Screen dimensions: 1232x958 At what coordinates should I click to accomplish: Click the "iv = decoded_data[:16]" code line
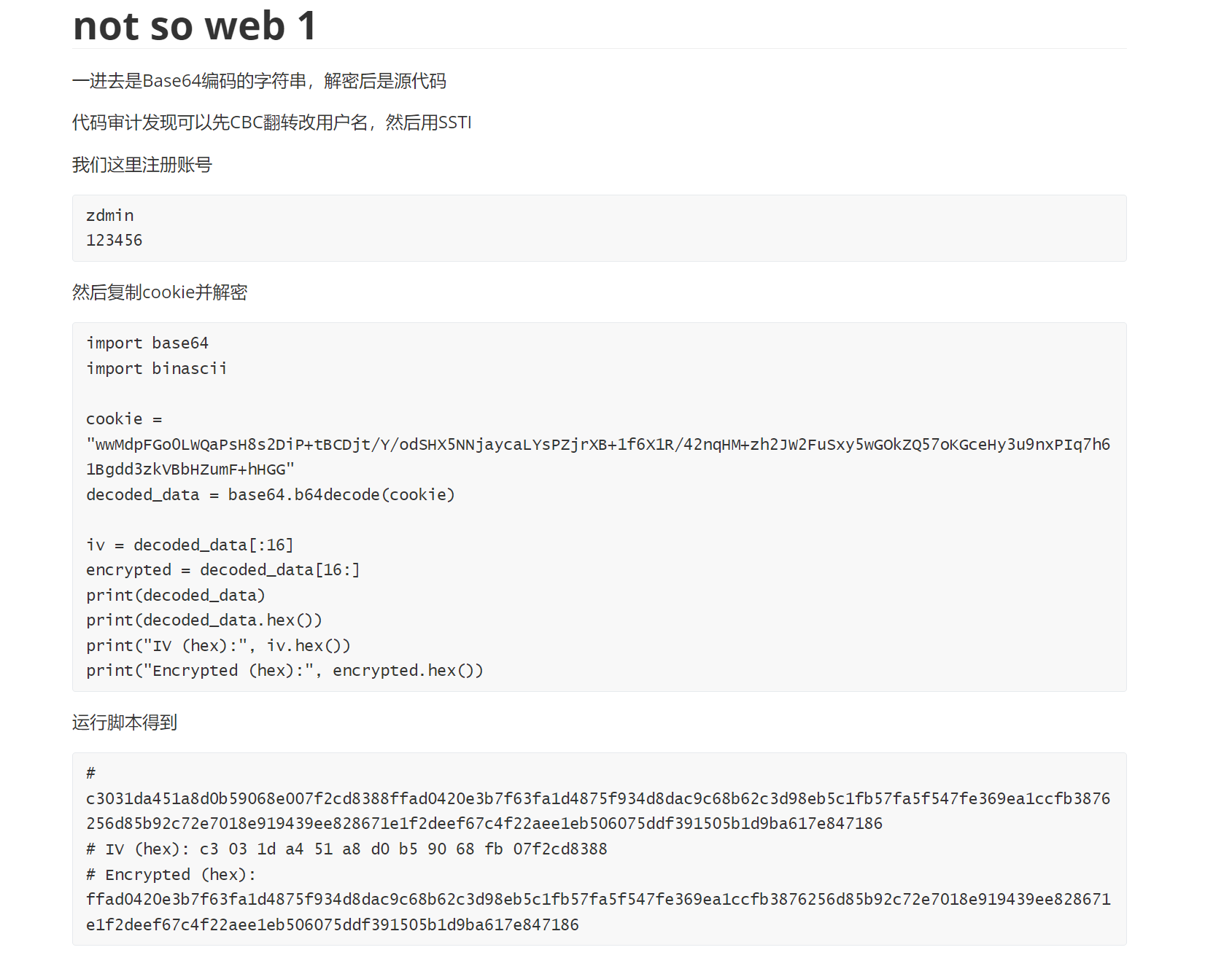(x=190, y=545)
